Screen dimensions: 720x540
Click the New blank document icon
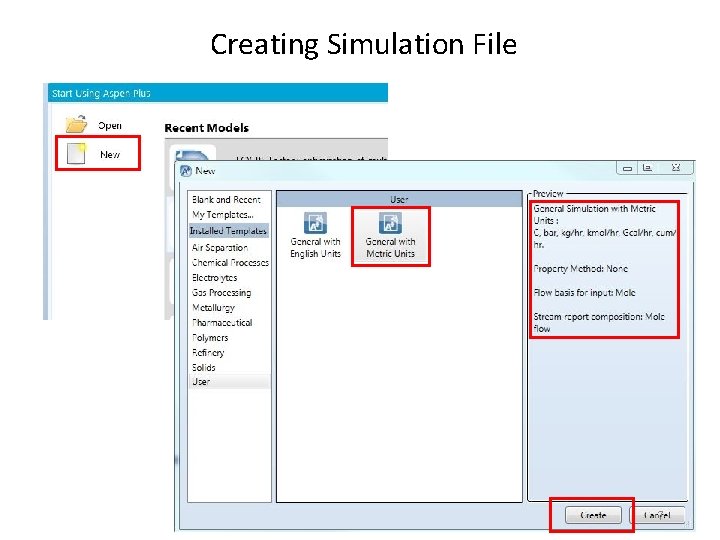pyautogui.click(x=76, y=153)
